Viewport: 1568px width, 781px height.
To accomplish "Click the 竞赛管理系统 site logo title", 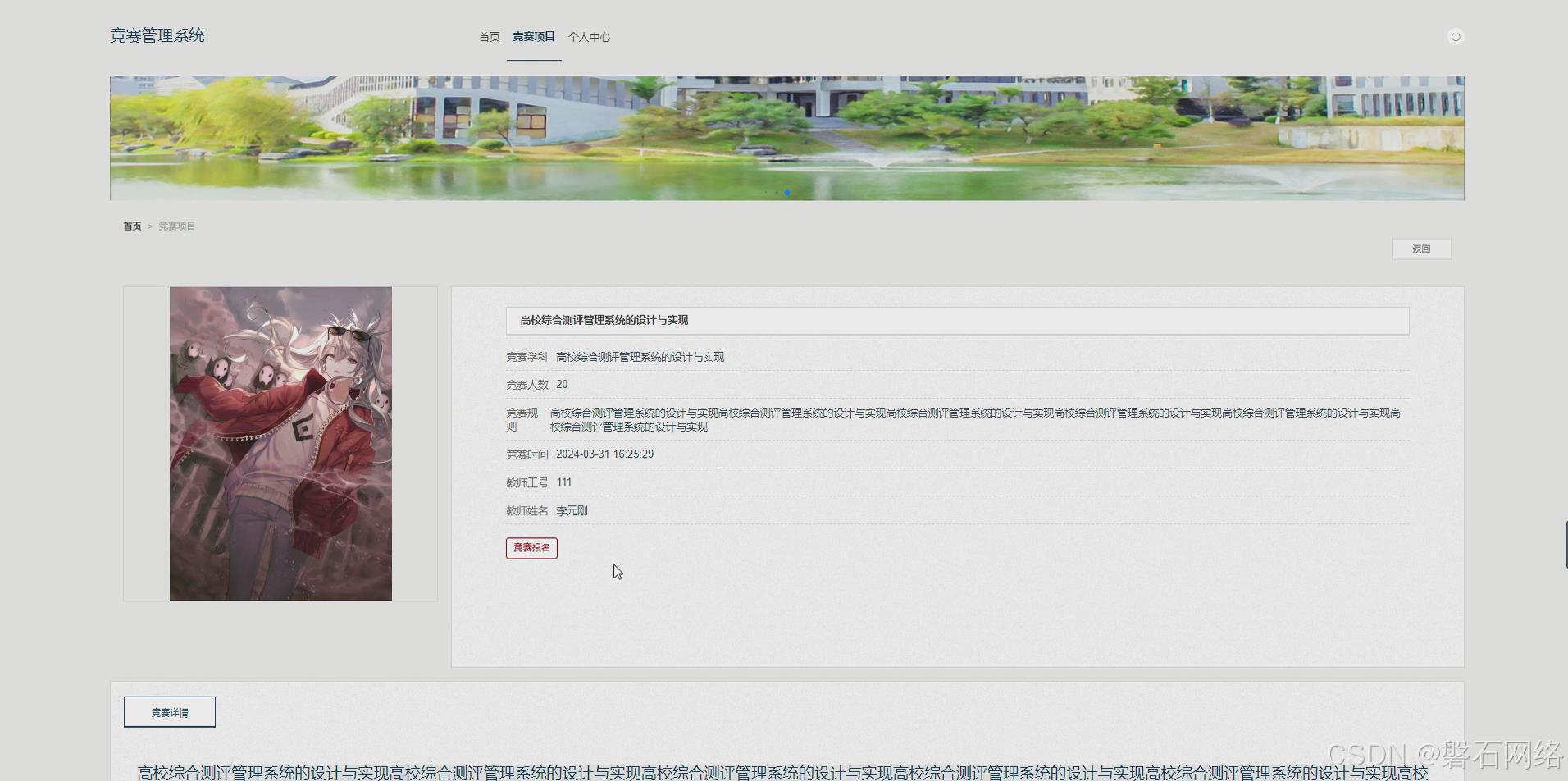I will pos(157,35).
